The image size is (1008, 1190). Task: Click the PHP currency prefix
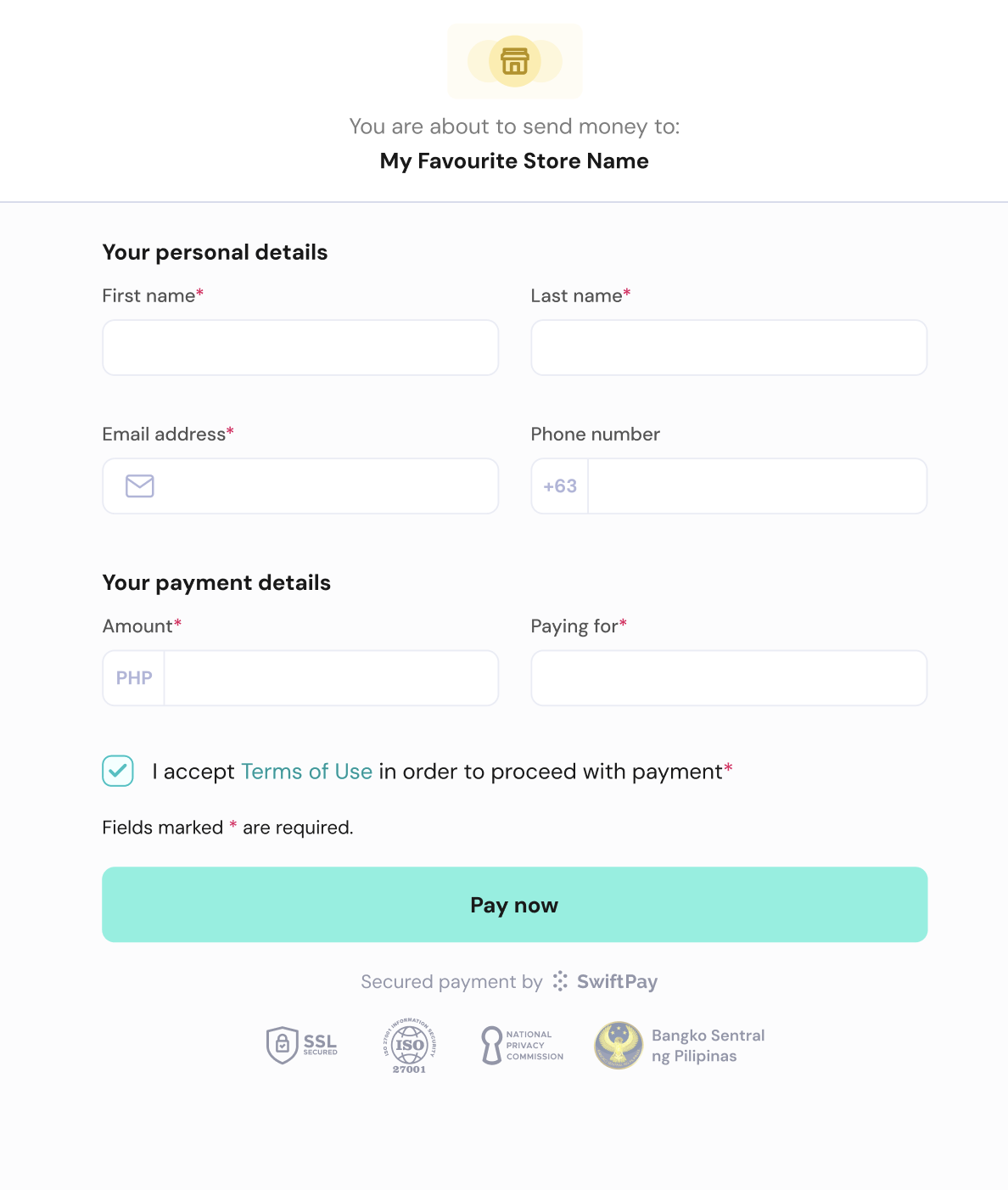tap(134, 677)
